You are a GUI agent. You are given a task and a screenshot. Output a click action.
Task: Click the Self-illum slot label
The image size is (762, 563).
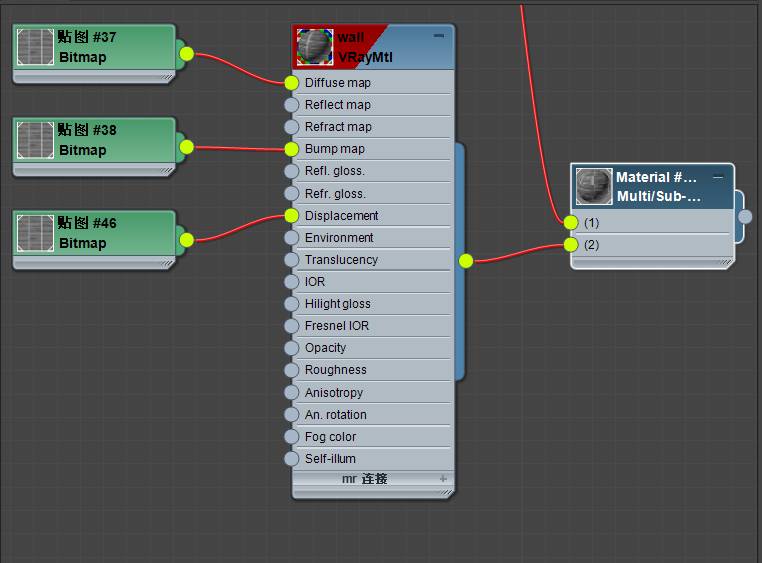[330, 459]
